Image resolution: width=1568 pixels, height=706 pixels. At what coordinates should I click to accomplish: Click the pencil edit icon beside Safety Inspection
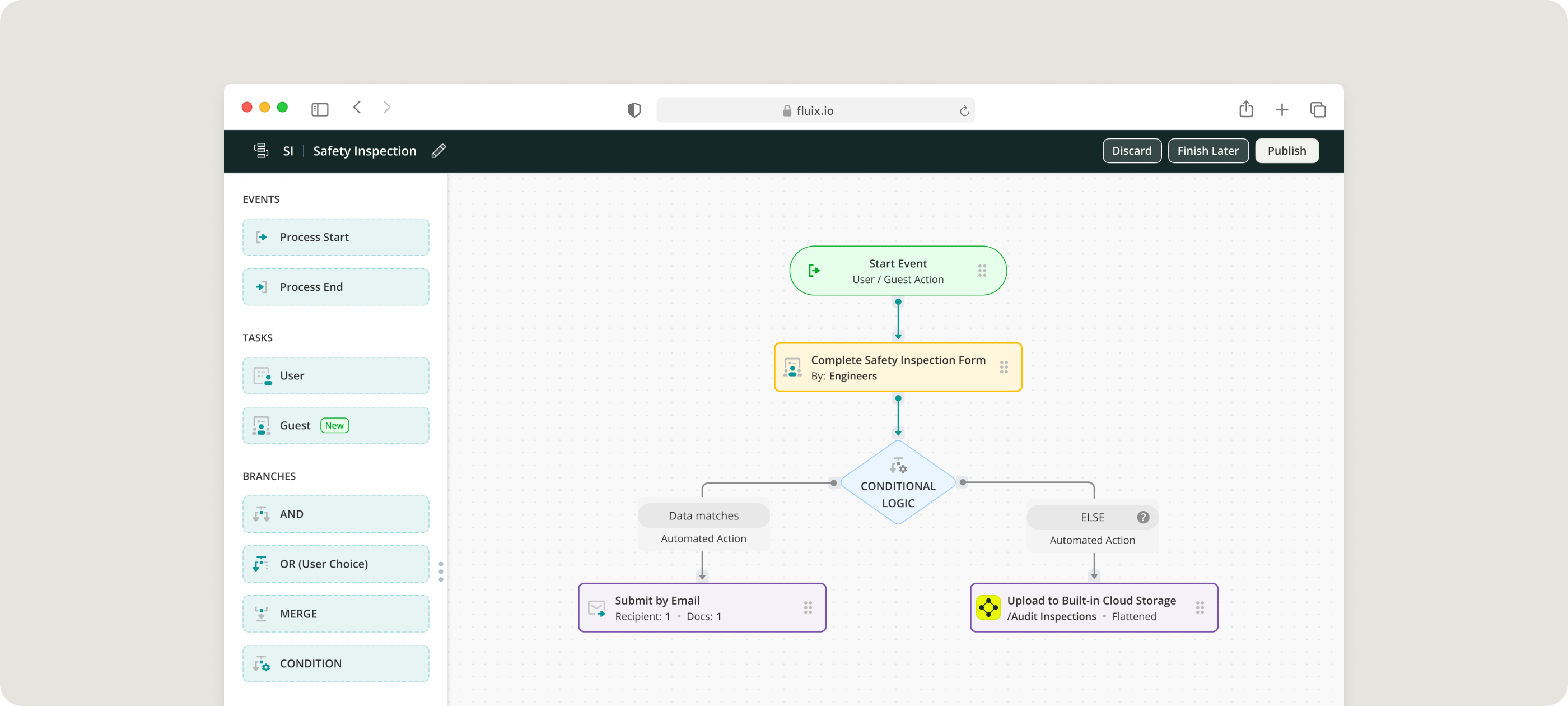(x=438, y=151)
